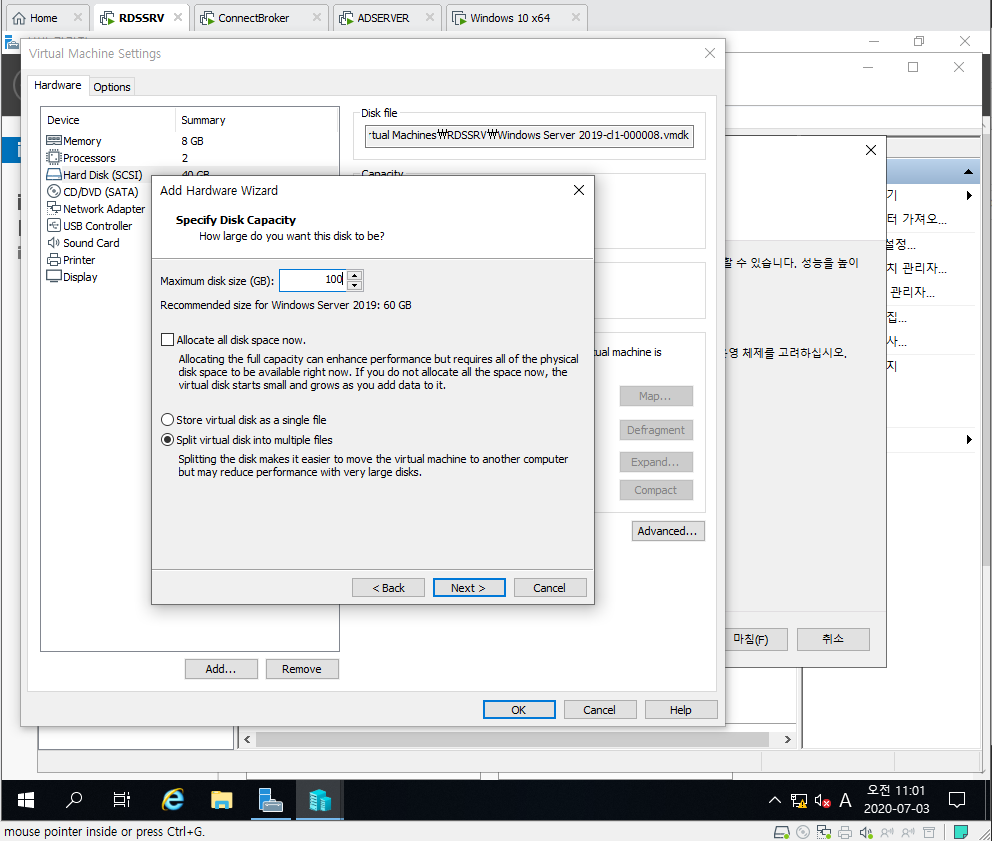Image resolution: width=992 pixels, height=841 pixels.
Task: Click the IME language indicator A
Action: pyautogui.click(x=845, y=801)
